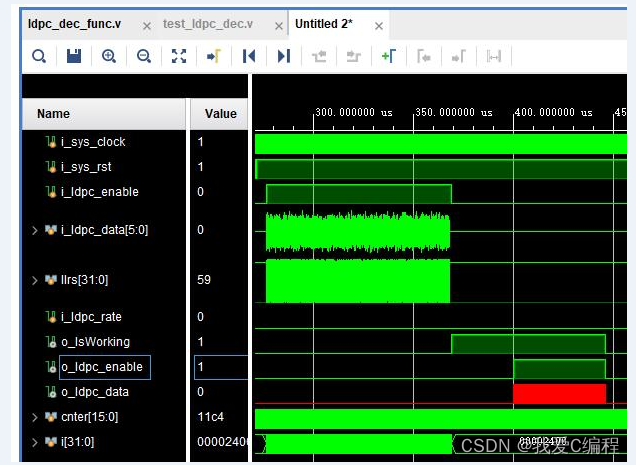This screenshot has width=636, height=465.
Task: Zoom in on the waveform
Action: 109,56
